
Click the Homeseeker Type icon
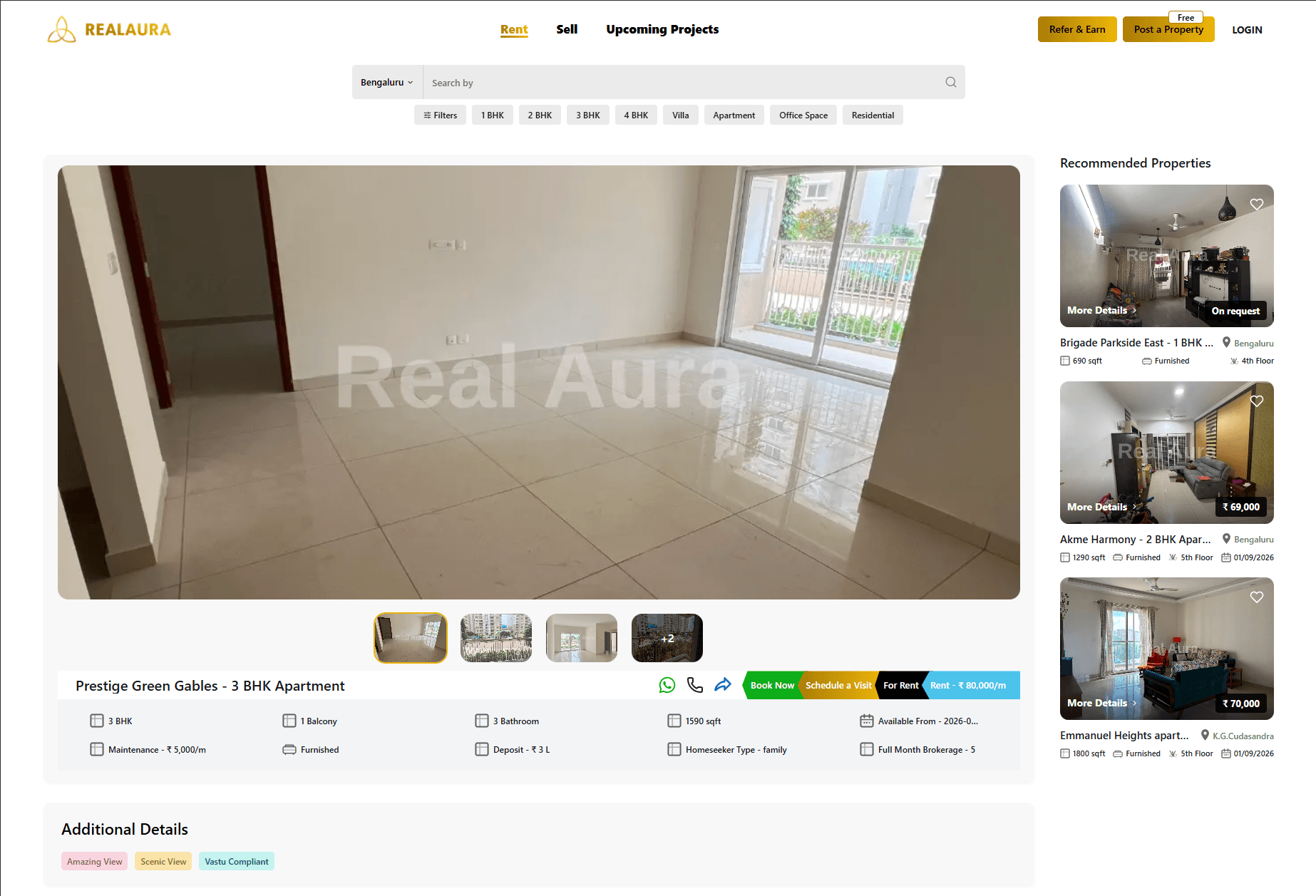674,749
